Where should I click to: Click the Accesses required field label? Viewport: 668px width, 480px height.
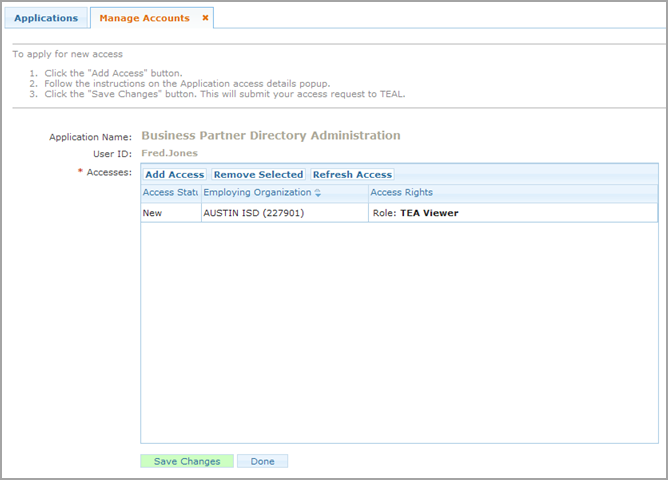[109, 172]
